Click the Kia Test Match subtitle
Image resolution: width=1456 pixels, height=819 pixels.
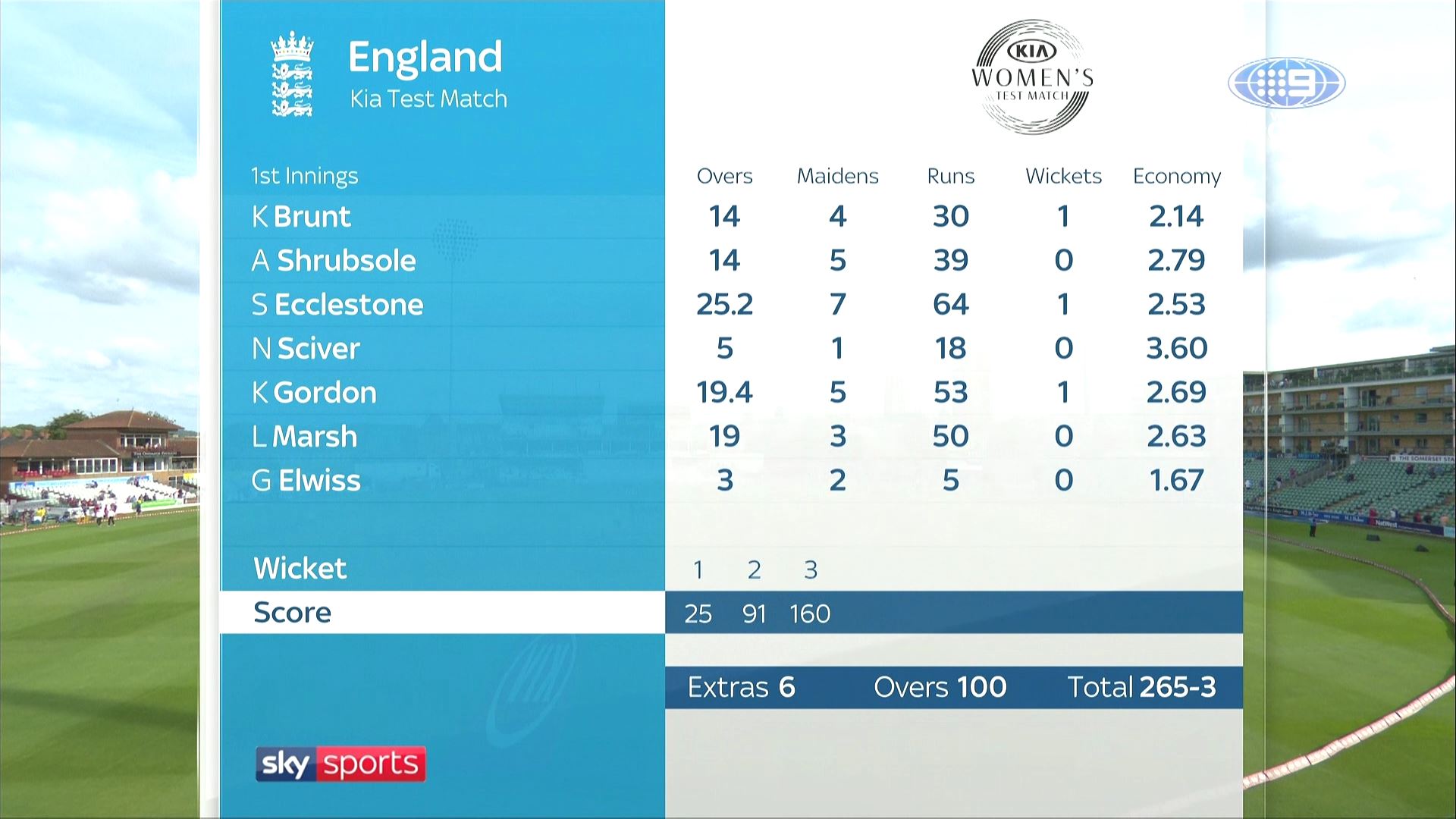(x=428, y=99)
